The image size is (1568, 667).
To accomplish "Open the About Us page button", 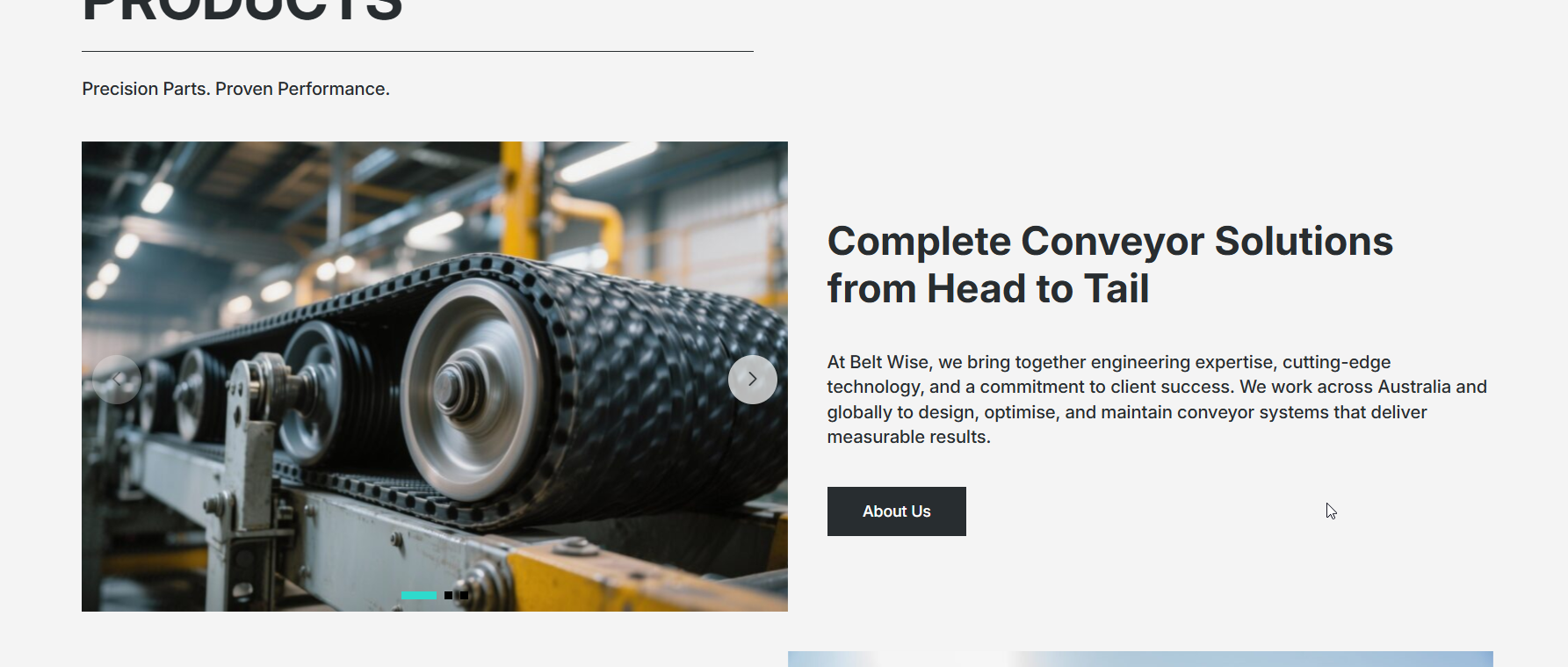I will click(x=897, y=511).
